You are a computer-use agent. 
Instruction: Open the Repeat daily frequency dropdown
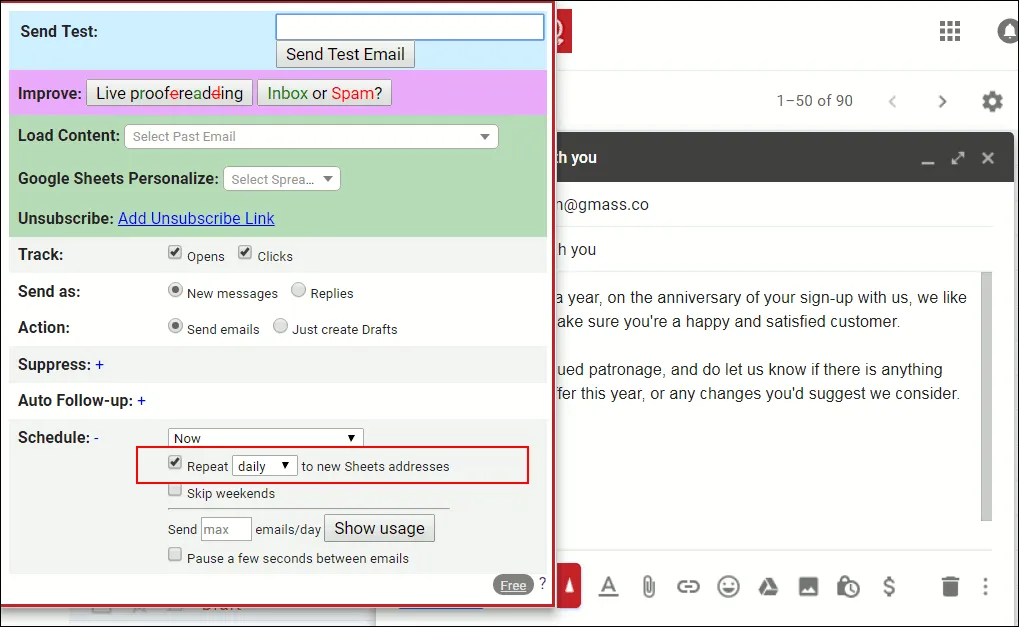tap(264, 466)
